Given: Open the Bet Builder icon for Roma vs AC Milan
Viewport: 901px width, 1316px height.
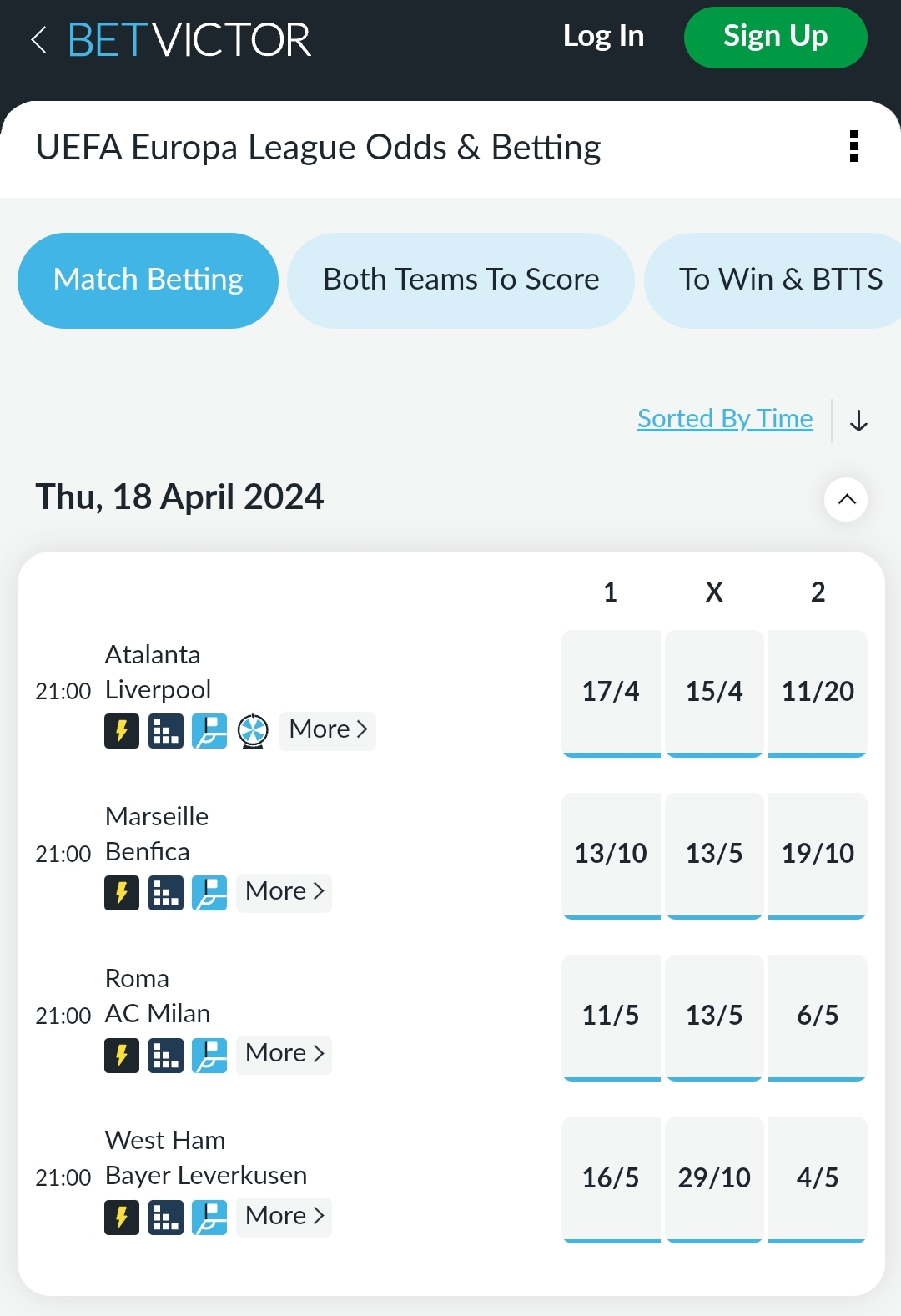Looking at the screenshot, I should [210, 1053].
